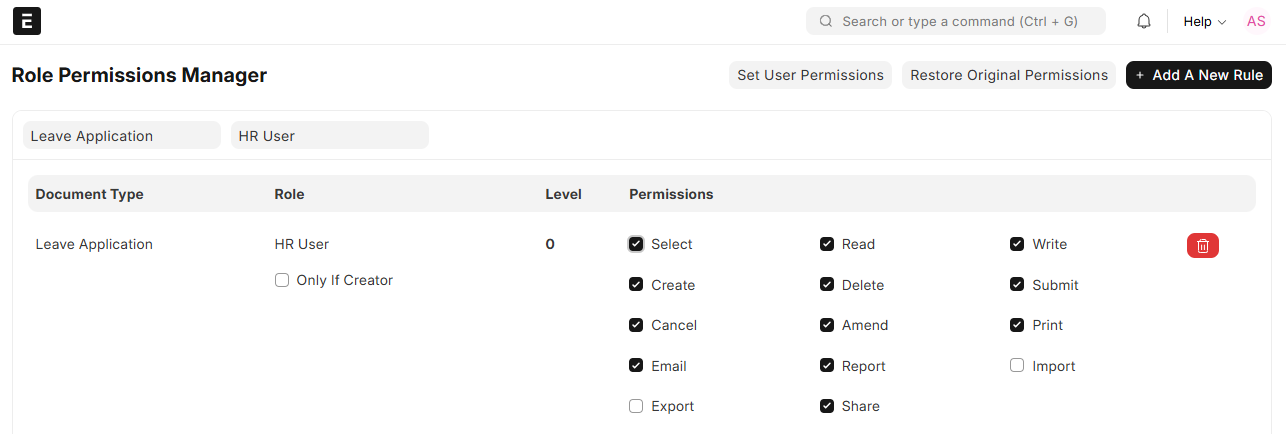
Task: Uncheck the Share permission checkbox
Action: 827,406
